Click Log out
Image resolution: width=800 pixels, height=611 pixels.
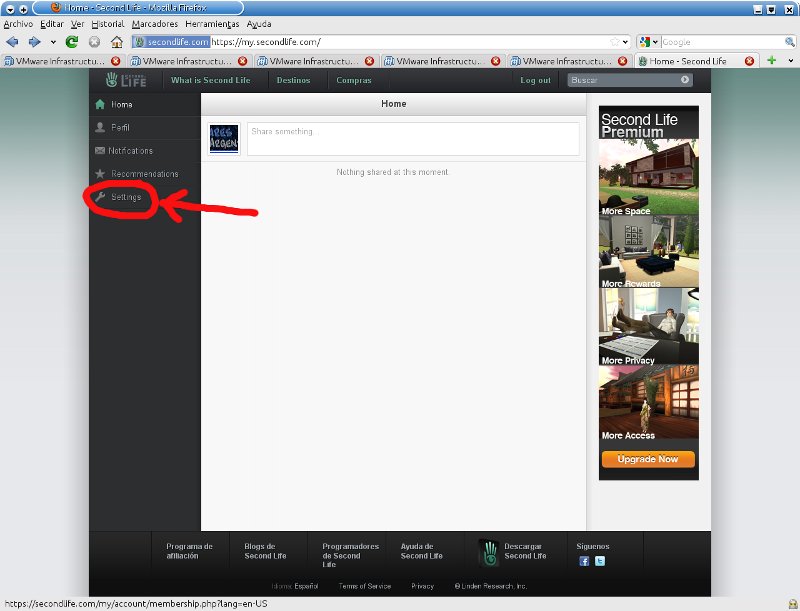tap(535, 80)
